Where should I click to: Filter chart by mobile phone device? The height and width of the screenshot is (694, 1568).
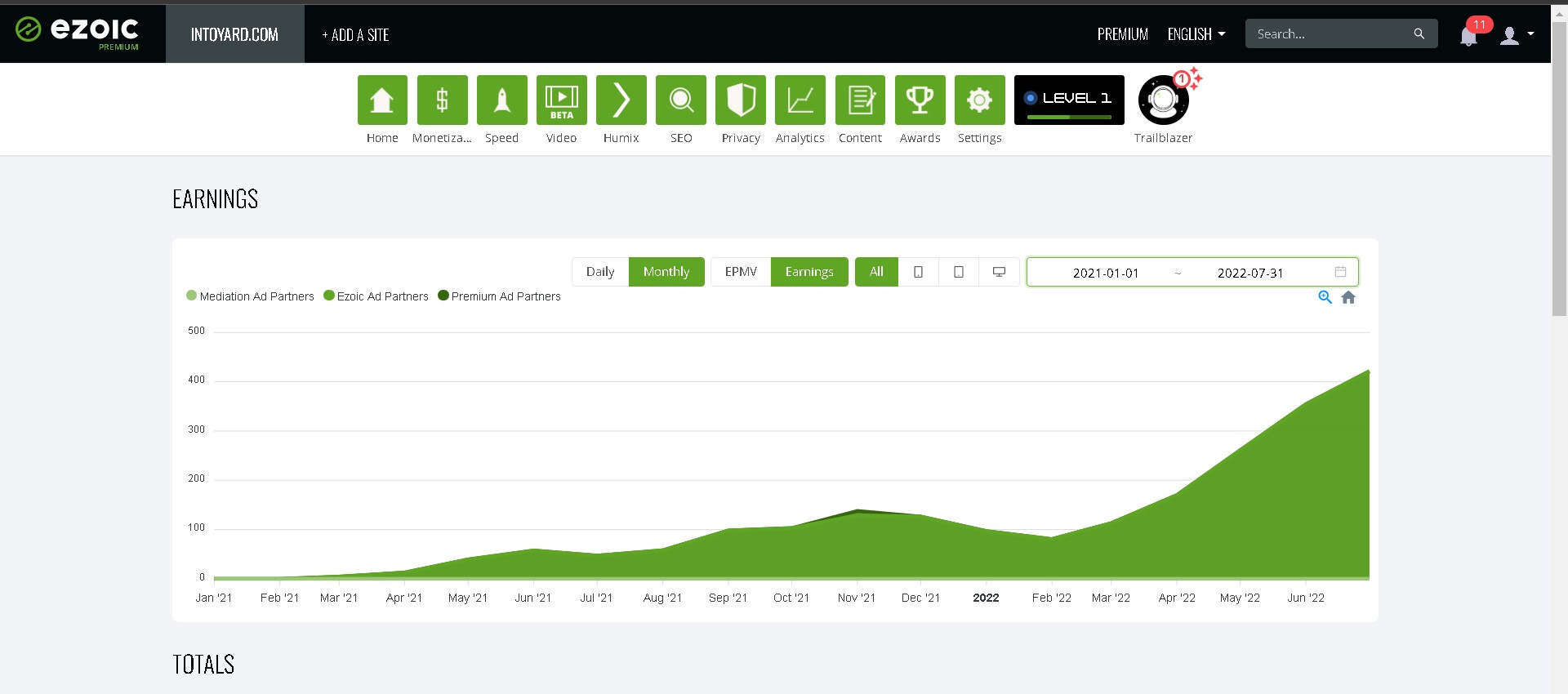[918, 272]
